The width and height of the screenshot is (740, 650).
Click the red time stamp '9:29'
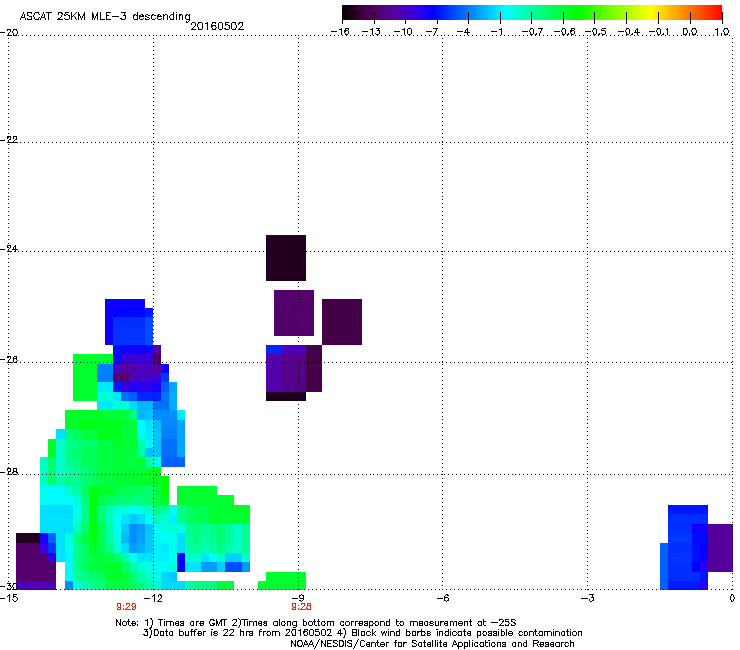pos(126,607)
